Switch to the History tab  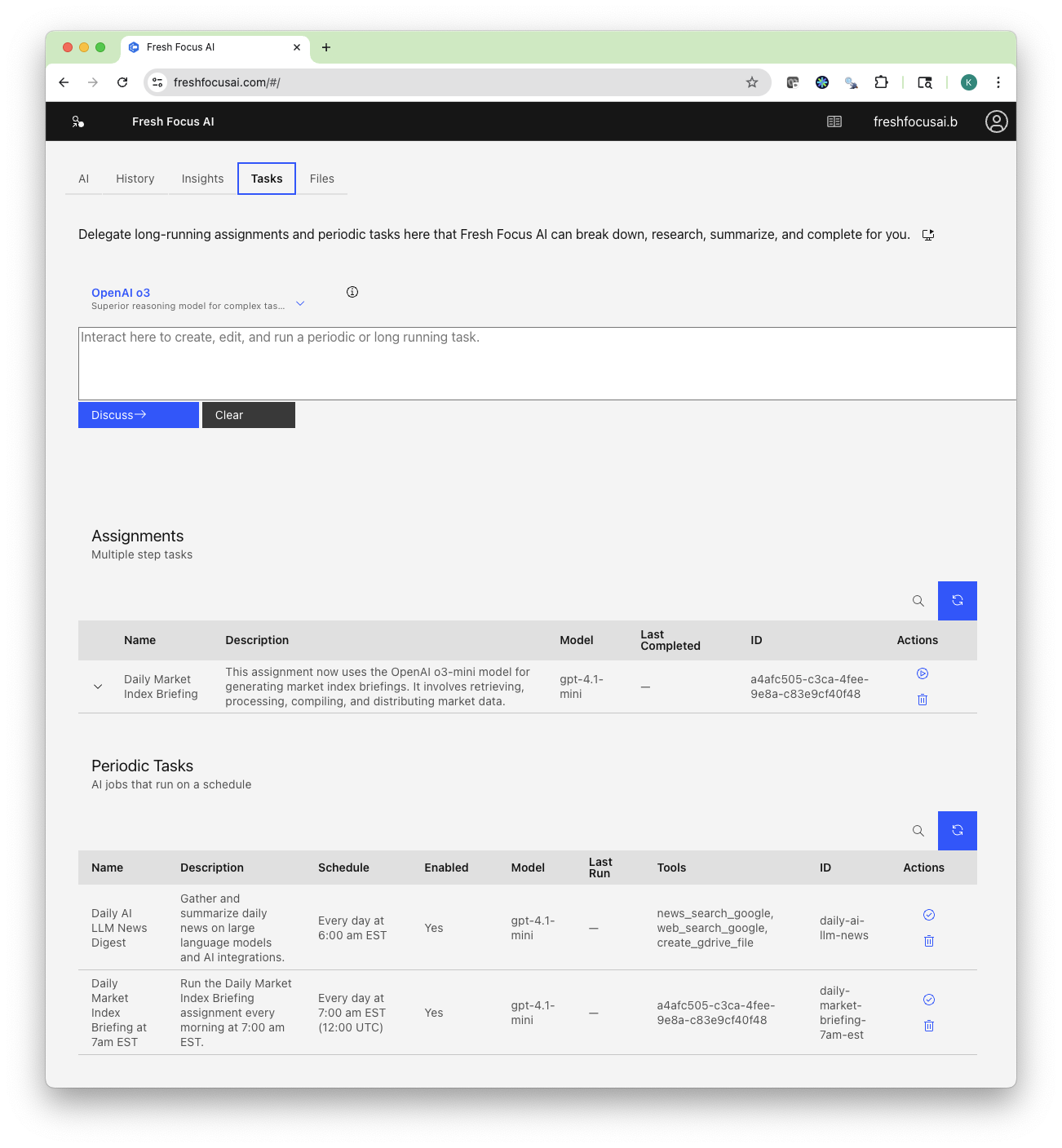click(x=135, y=178)
